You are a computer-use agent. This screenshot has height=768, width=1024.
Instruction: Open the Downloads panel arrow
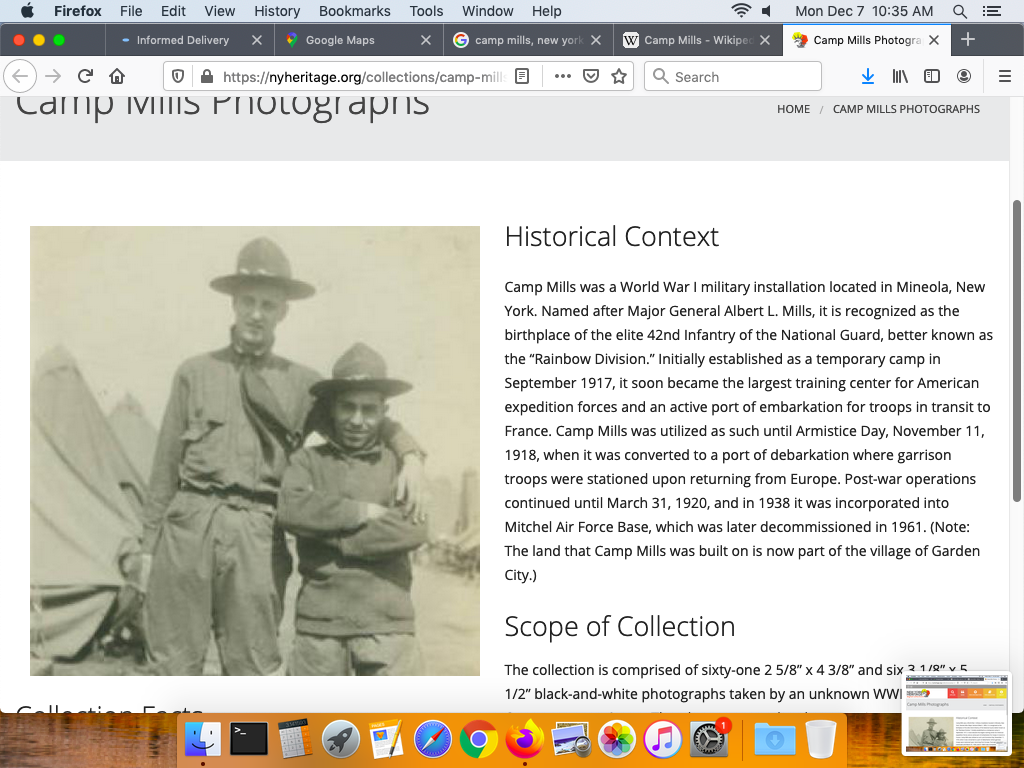point(868,76)
